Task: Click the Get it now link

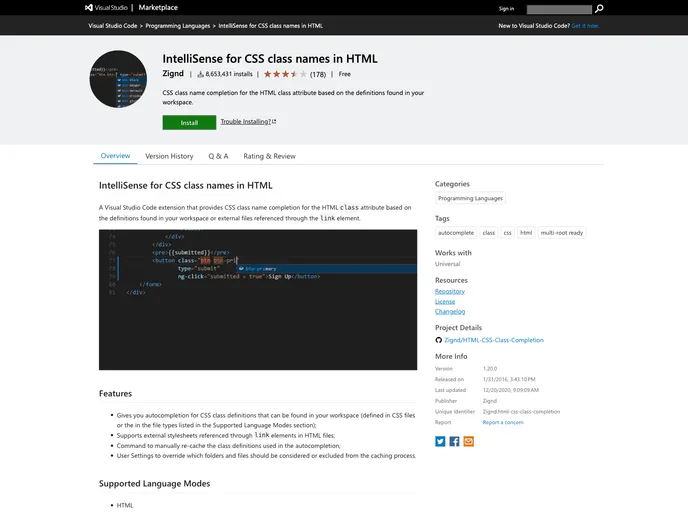Action: [585, 26]
